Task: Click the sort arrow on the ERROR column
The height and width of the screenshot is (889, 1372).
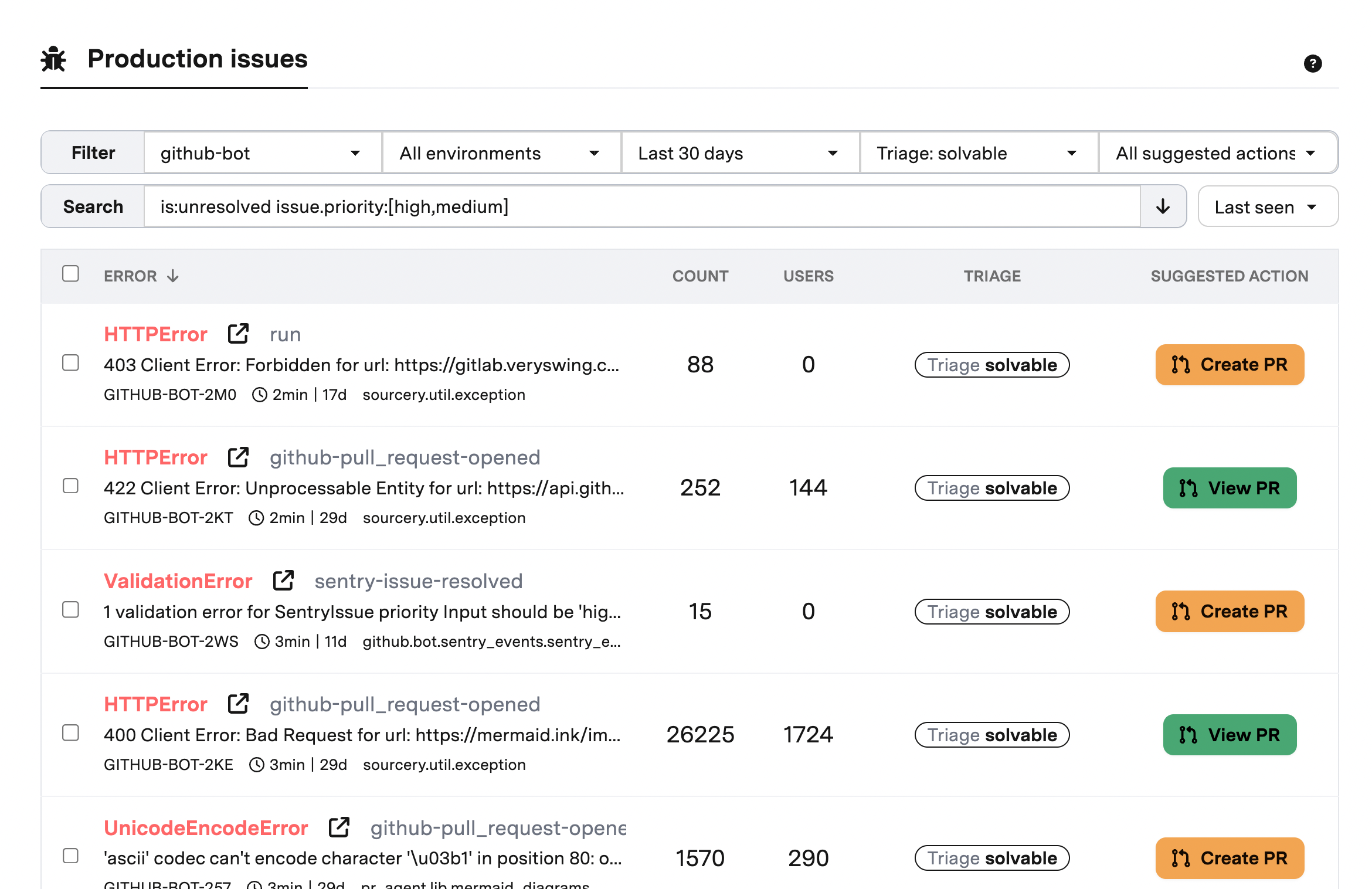Action: tap(173, 276)
